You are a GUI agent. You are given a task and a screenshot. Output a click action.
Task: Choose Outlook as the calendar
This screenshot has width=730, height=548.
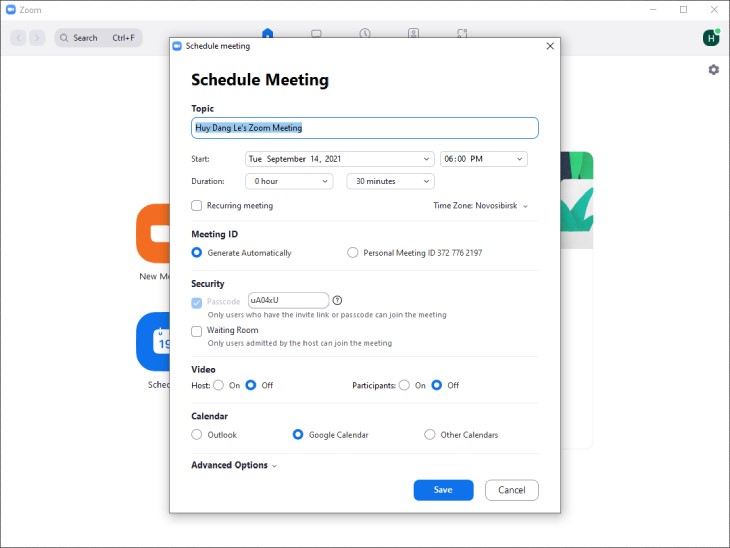point(197,435)
